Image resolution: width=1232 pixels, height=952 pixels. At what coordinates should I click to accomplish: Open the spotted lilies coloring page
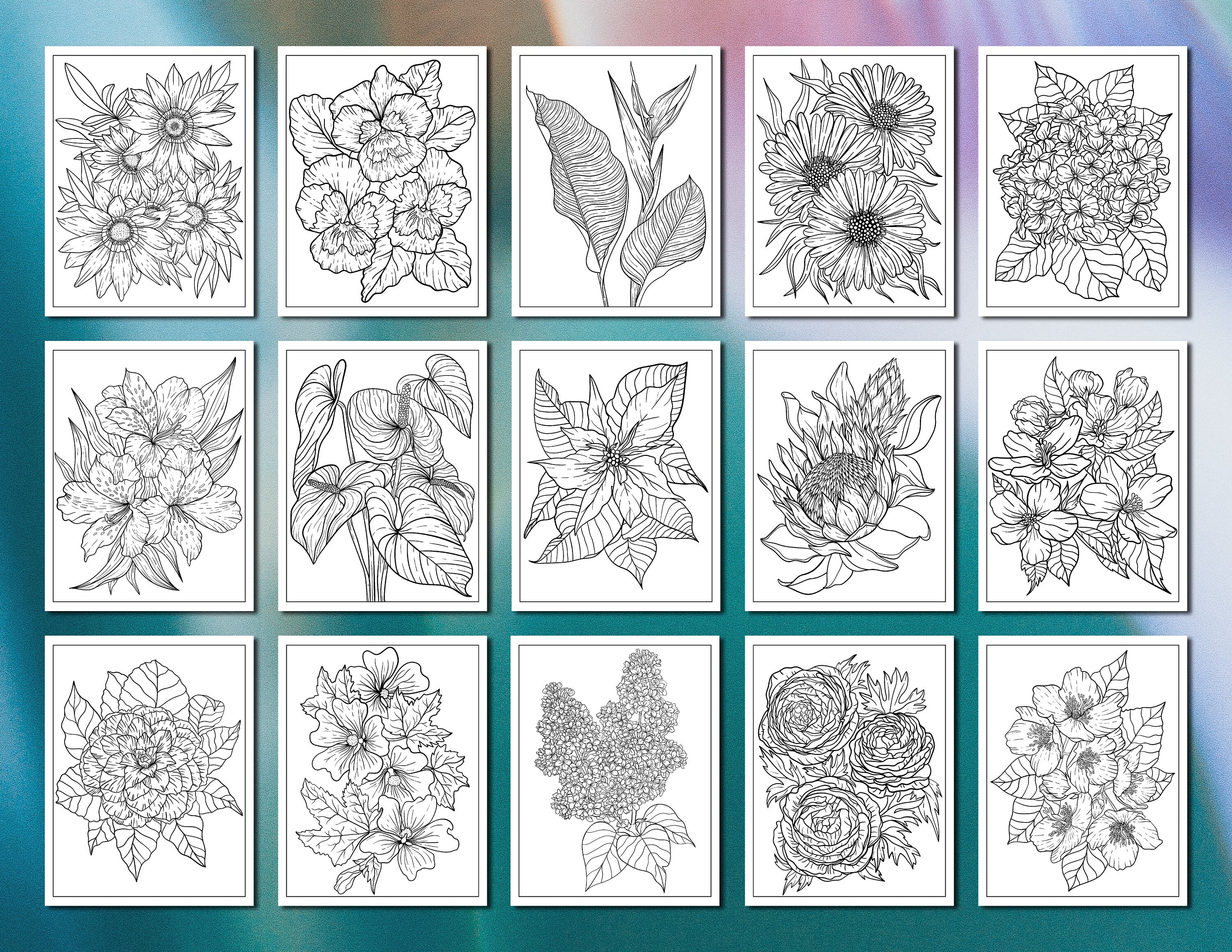tap(149, 476)
